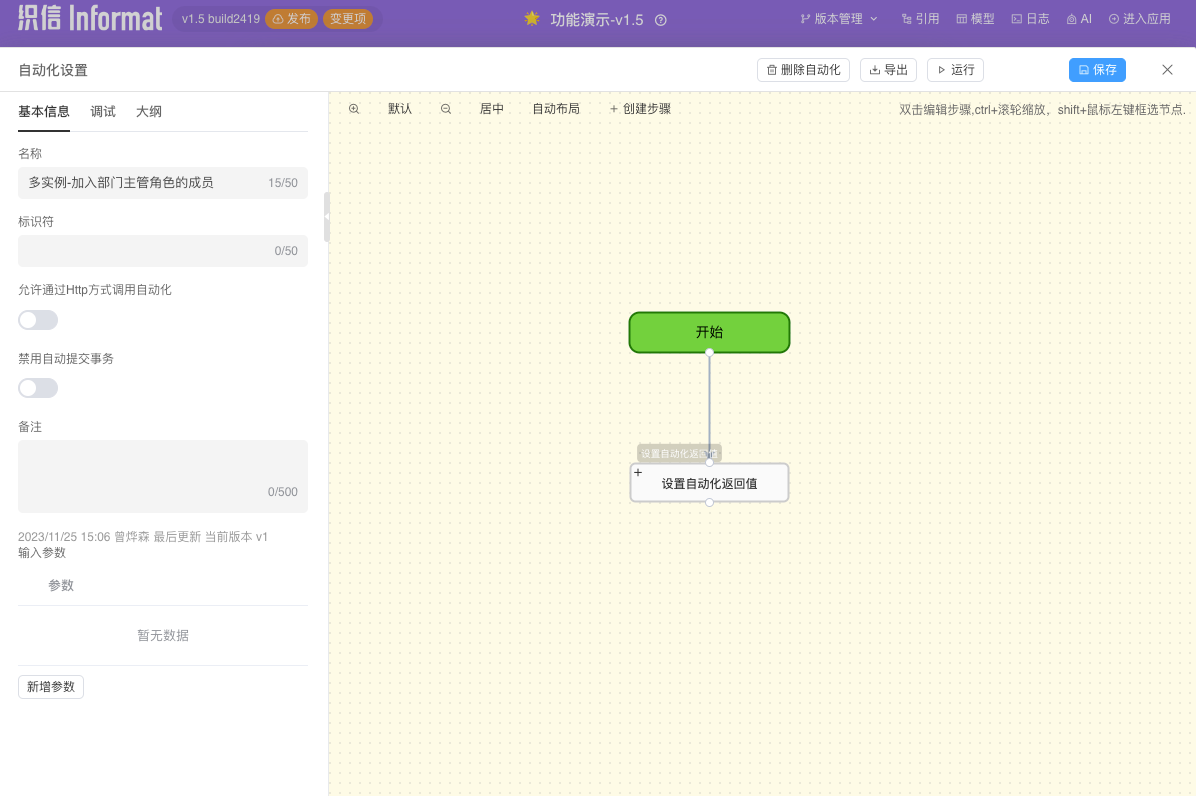
Task: Click the zoom in magnifier icon
Action: pos(354,109)
